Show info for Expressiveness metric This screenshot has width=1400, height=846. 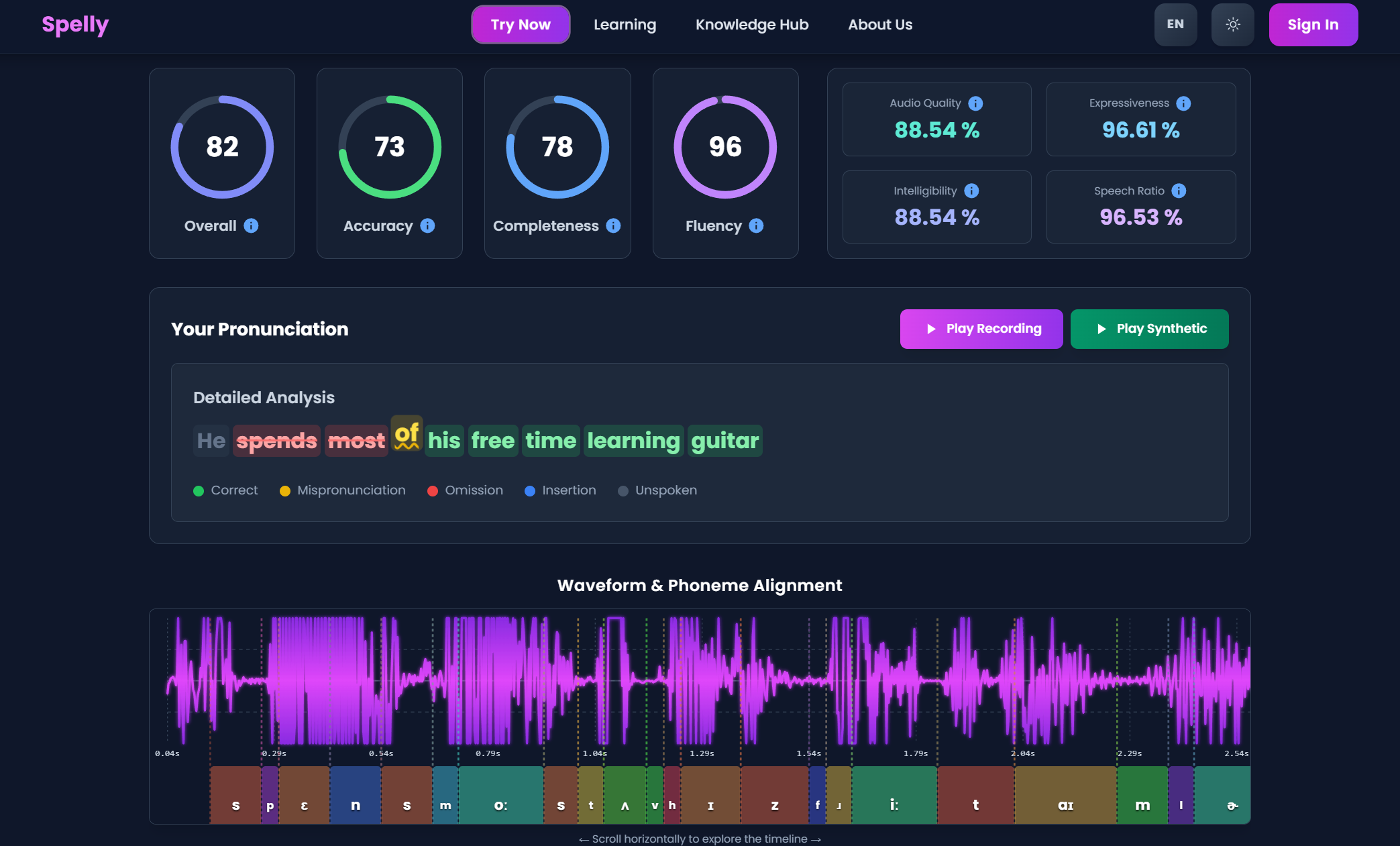(1183, 103)
